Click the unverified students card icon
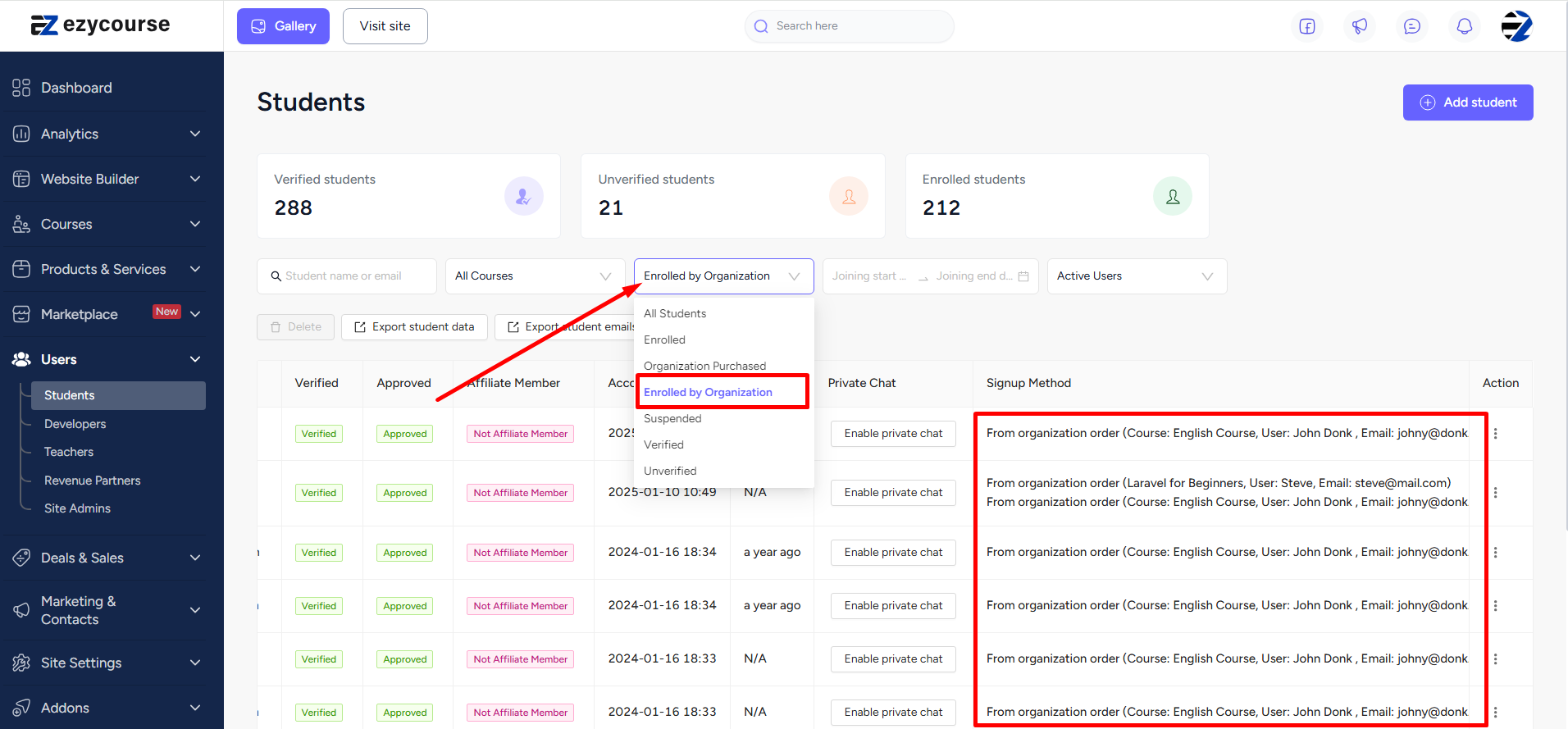 [x=849, y=196]
